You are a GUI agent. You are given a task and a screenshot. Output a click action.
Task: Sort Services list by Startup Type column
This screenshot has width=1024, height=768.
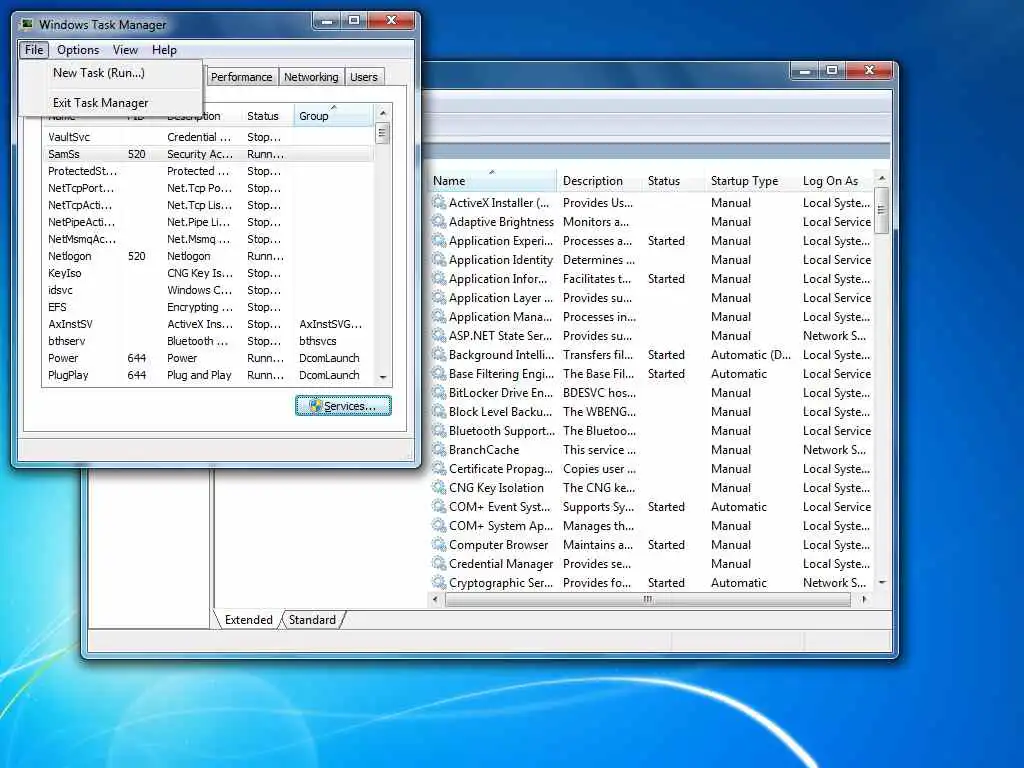point(751,181)
